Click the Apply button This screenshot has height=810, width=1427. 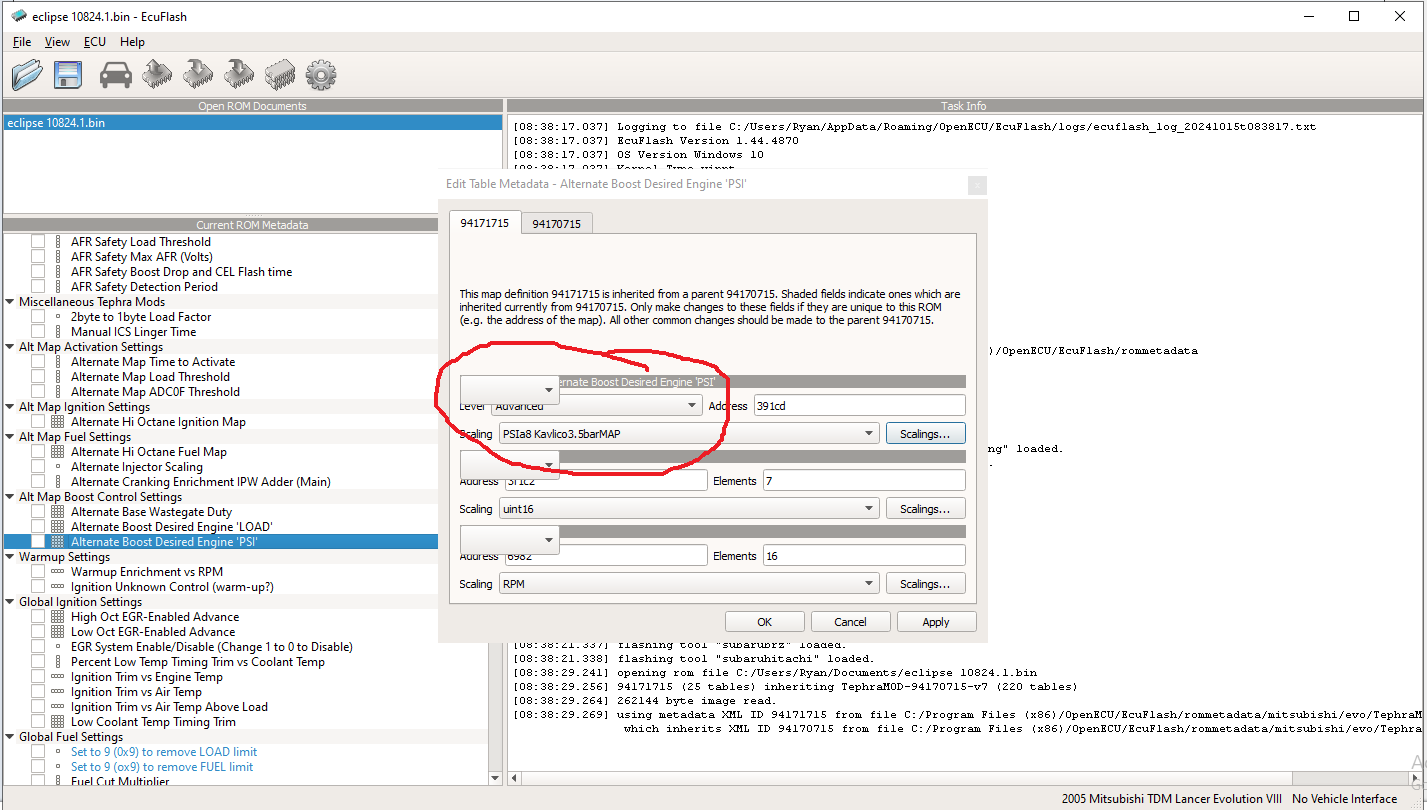936,622
